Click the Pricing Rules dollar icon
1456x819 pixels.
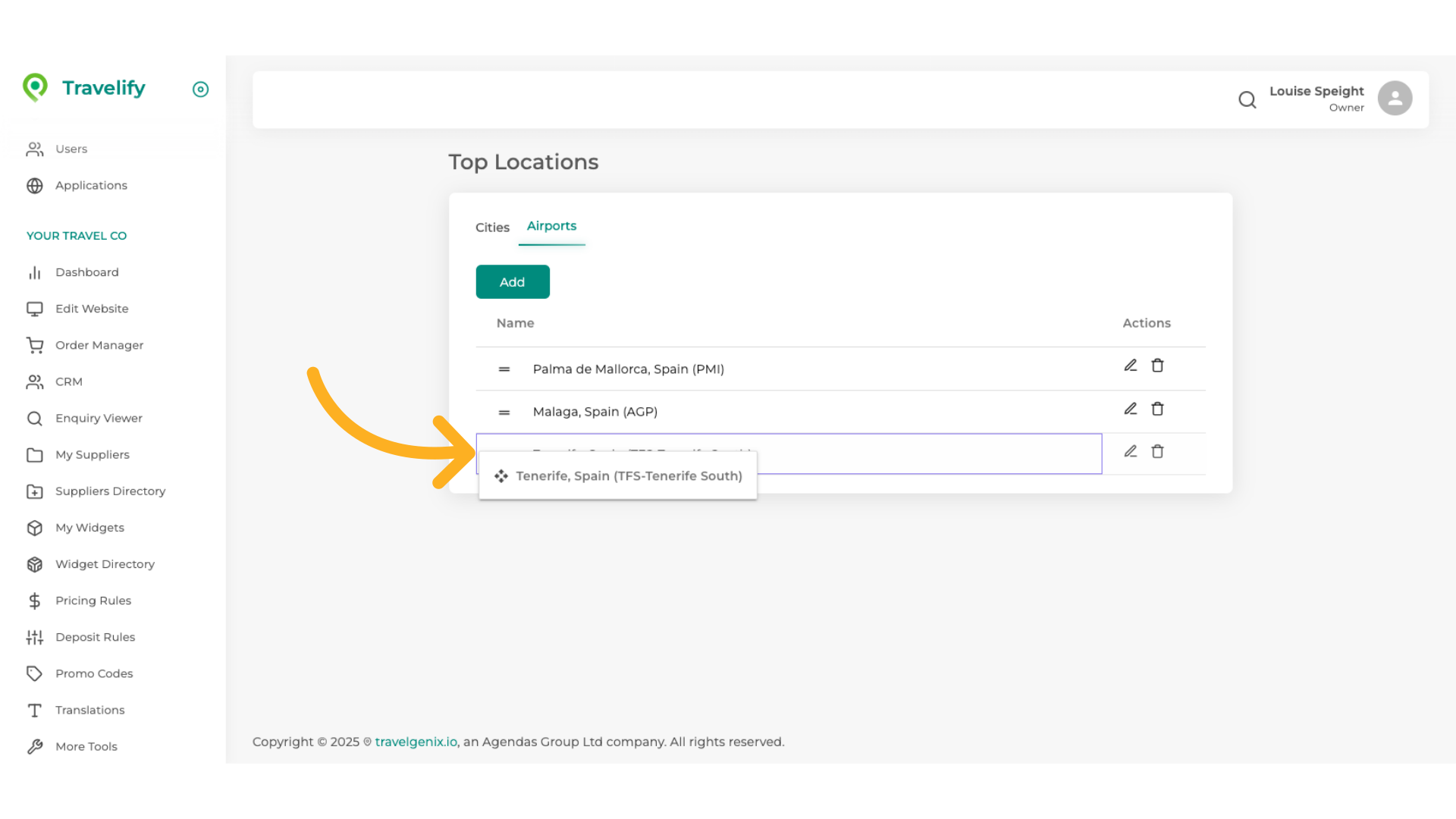(x=35, y=601)
